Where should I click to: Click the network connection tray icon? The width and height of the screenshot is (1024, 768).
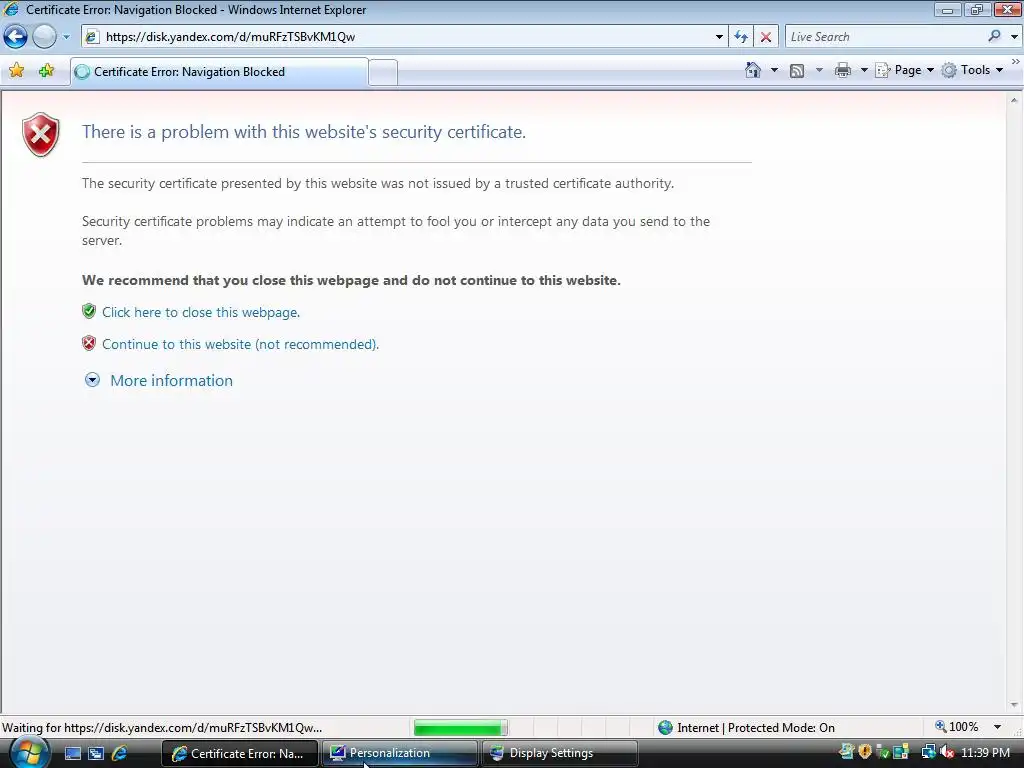point(928,753)
